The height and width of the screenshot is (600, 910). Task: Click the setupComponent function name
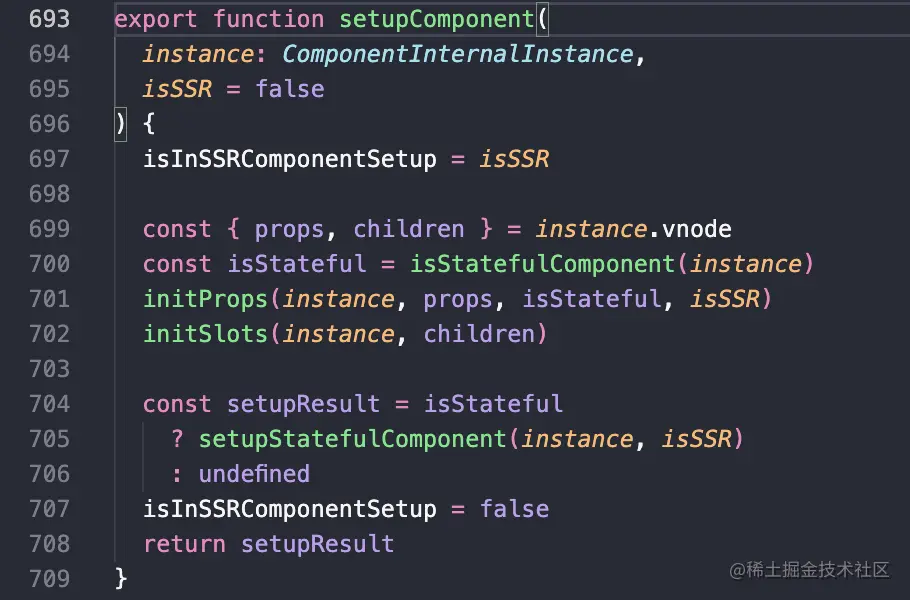tap(437, 19)
